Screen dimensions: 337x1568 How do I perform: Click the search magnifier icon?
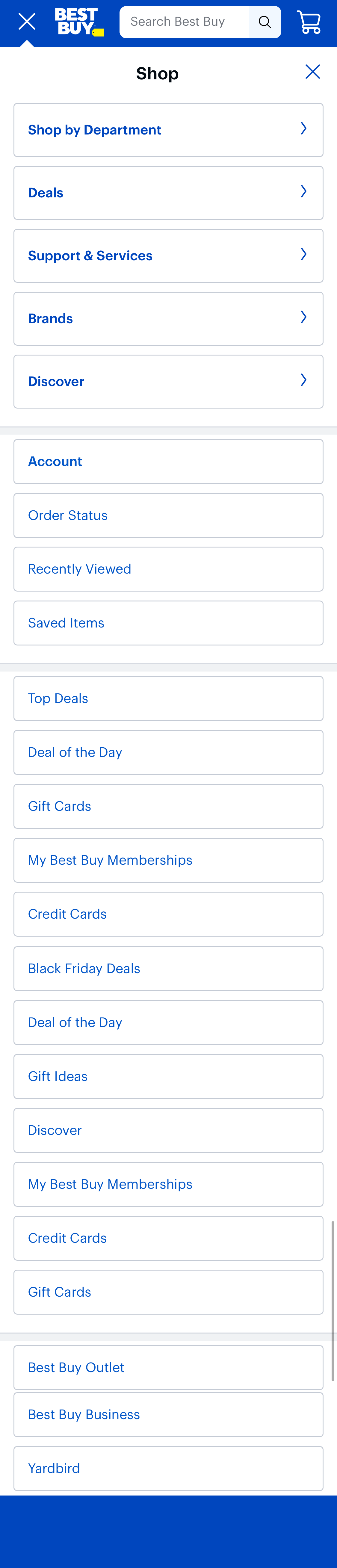[x=265, y=21]
